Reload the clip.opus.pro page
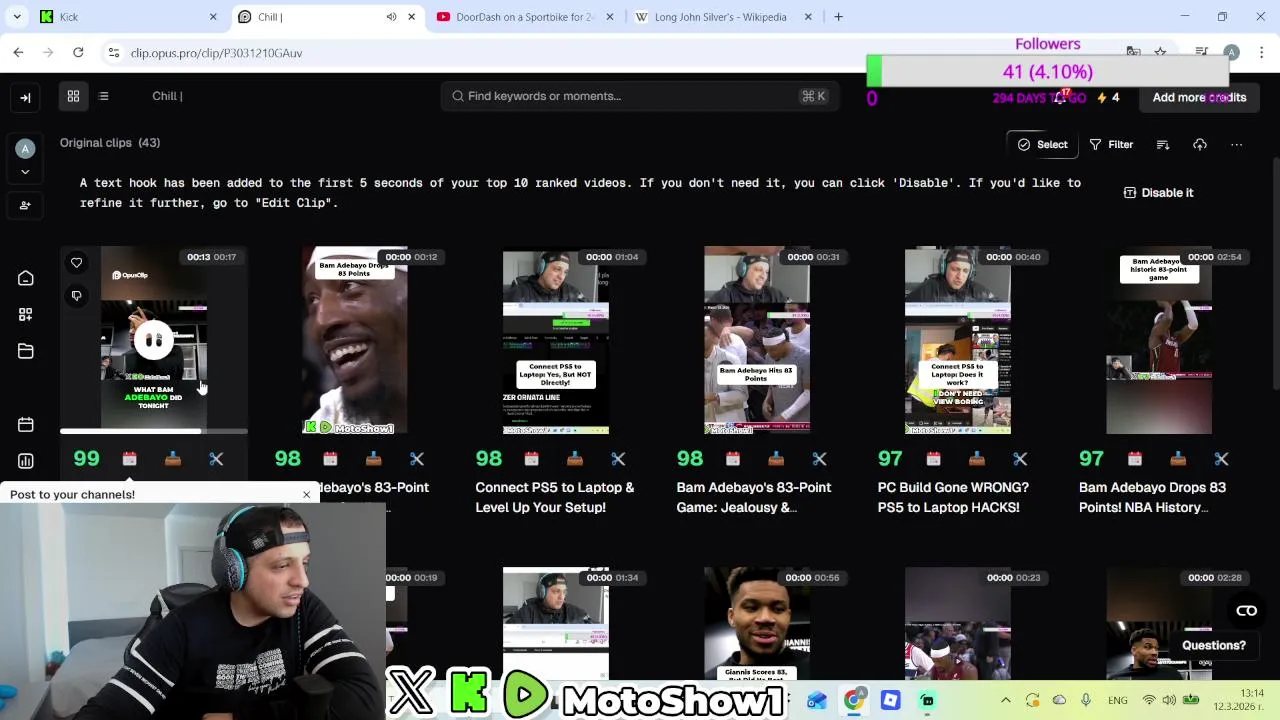Viewport: 1280px width, 720px height. coord(78,52)
